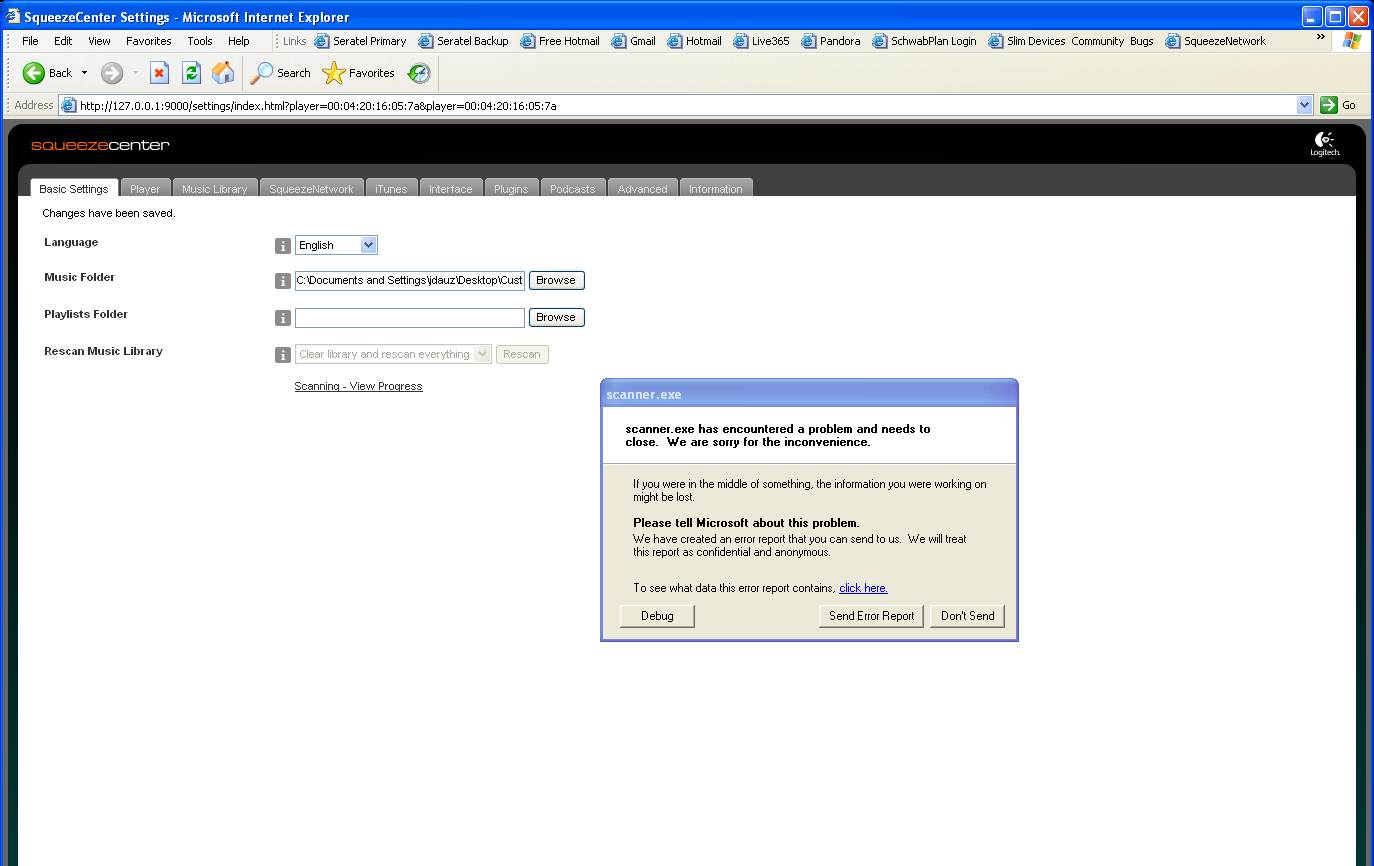Click the info icon beside Rescan Music Library
The image size is (1374, 866).
click(283, 355)
